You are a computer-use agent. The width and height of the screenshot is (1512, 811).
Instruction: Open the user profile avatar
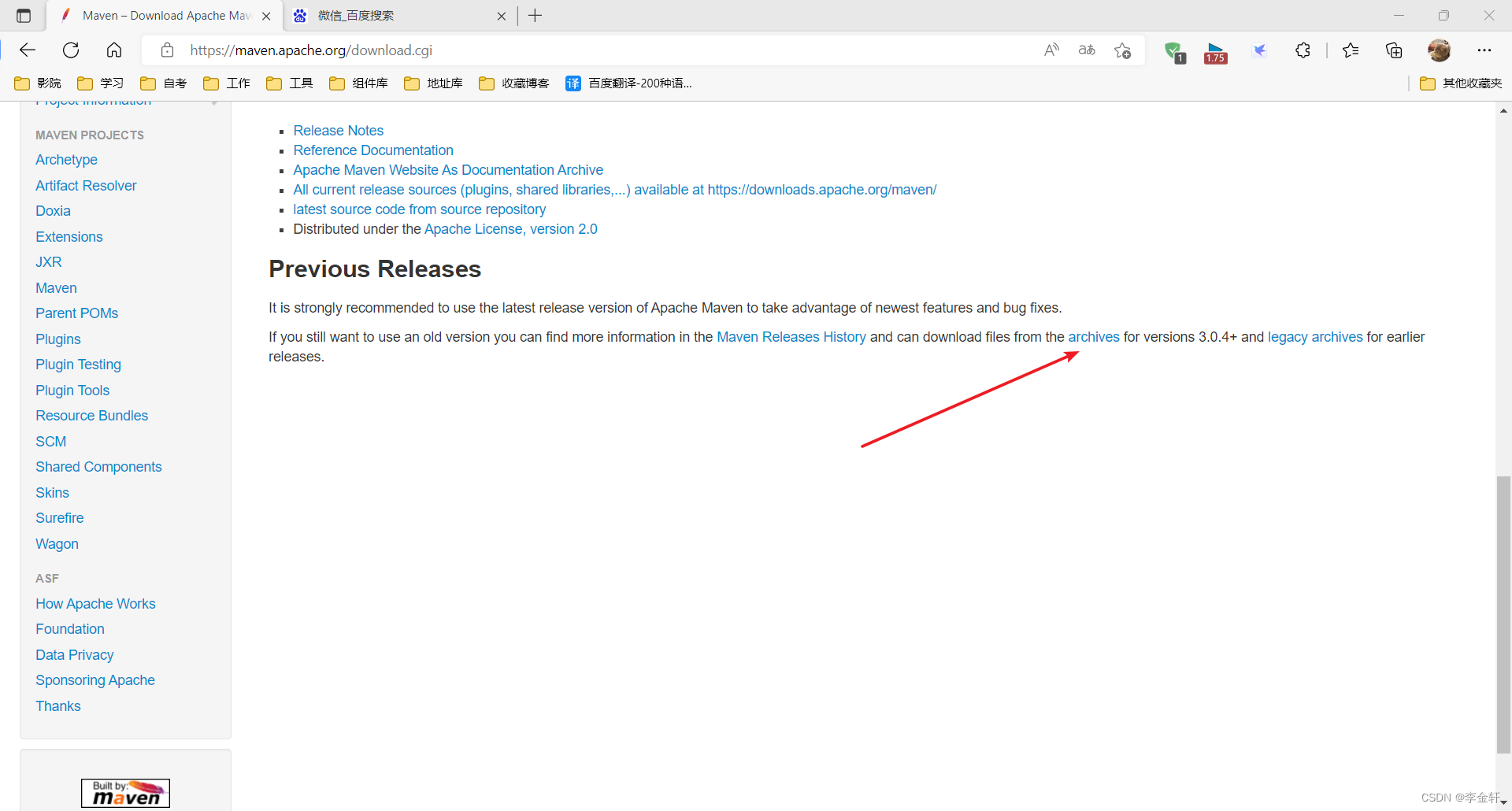pos(1439,50)
